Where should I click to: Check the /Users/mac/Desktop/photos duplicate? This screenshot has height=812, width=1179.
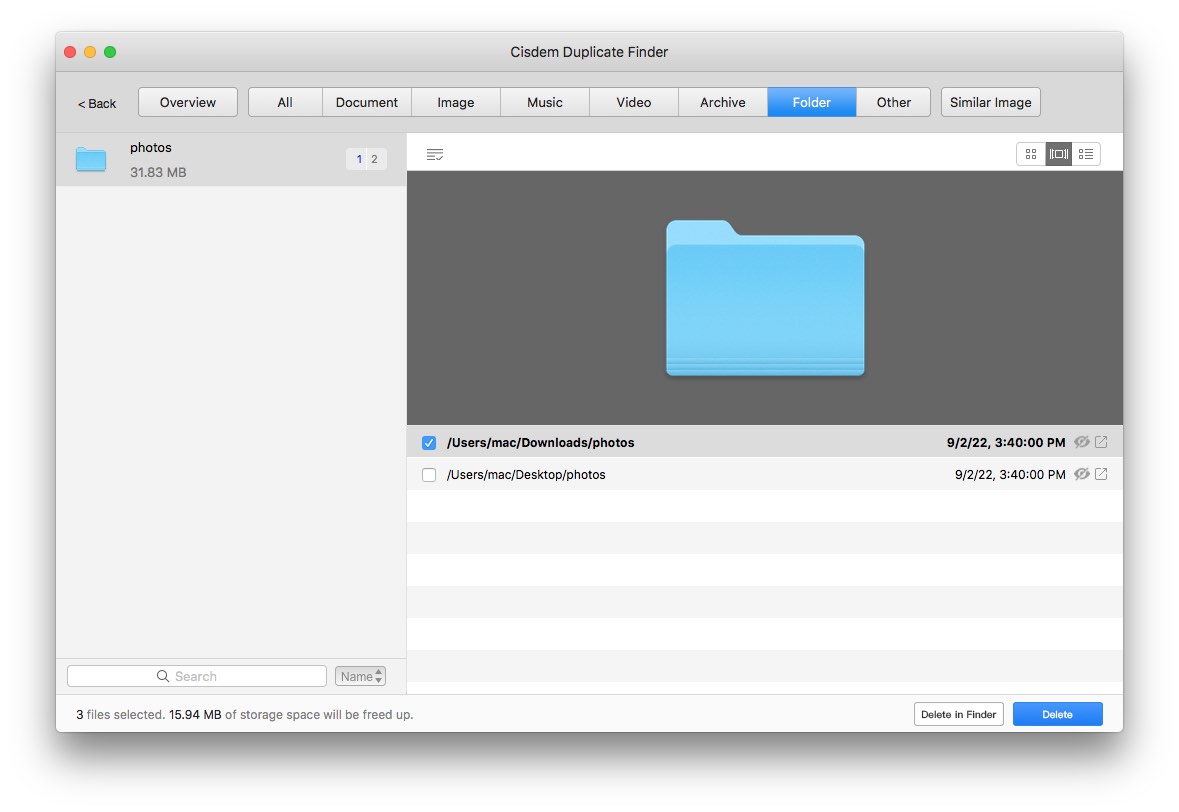click(429, 474)
